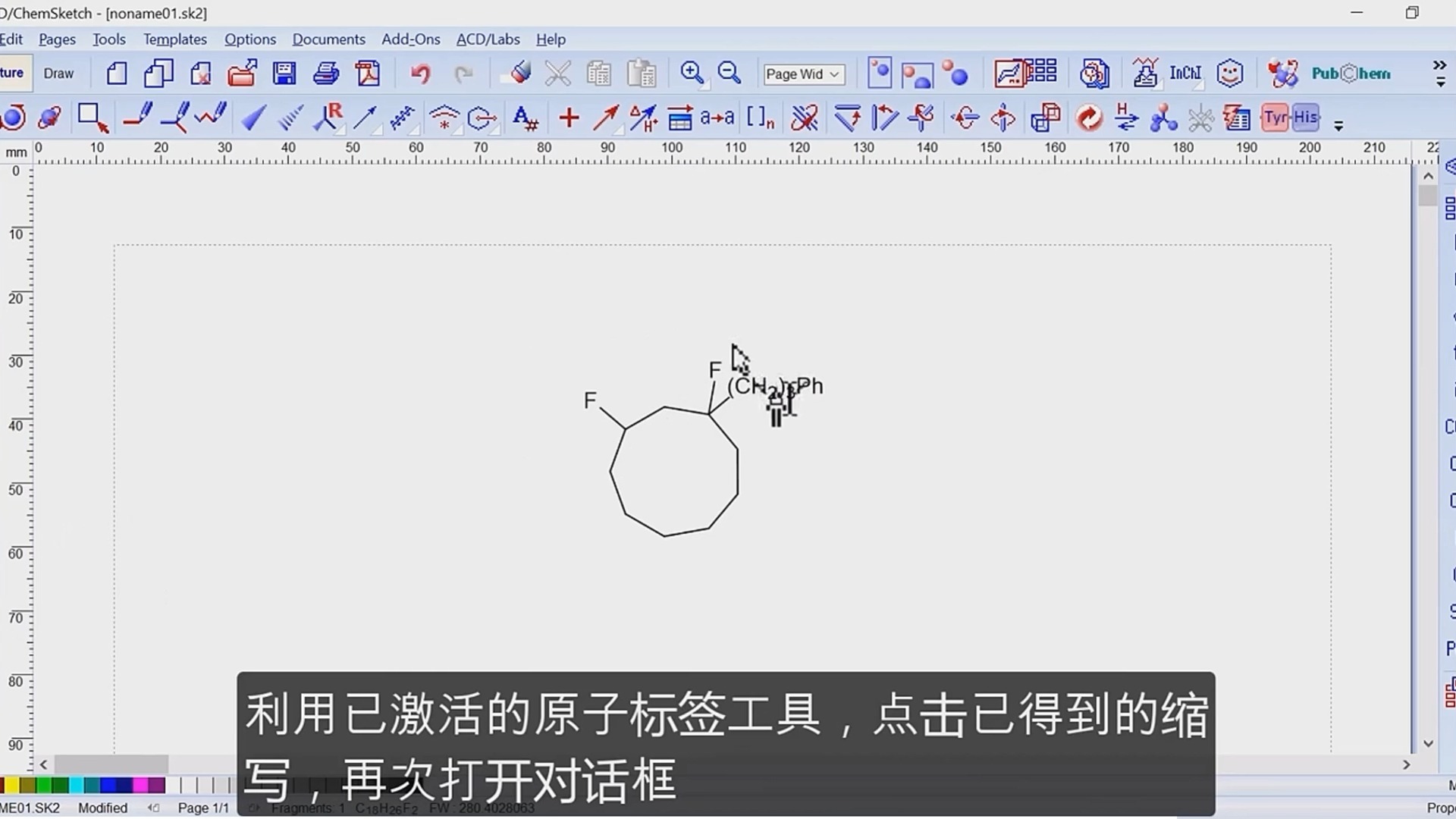
Task: Click the red plus charge tool
Action: 569,118
